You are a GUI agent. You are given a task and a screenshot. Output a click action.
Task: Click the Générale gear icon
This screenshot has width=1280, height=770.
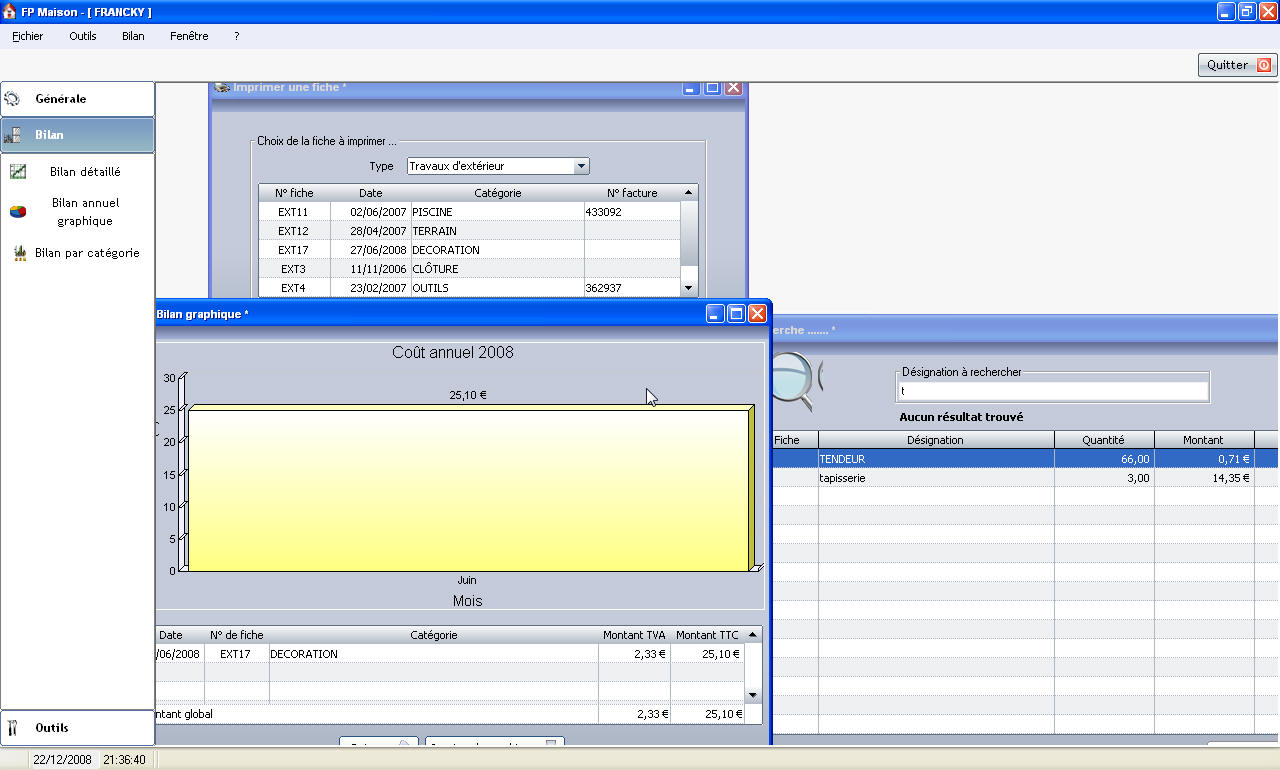click(13, 99)
